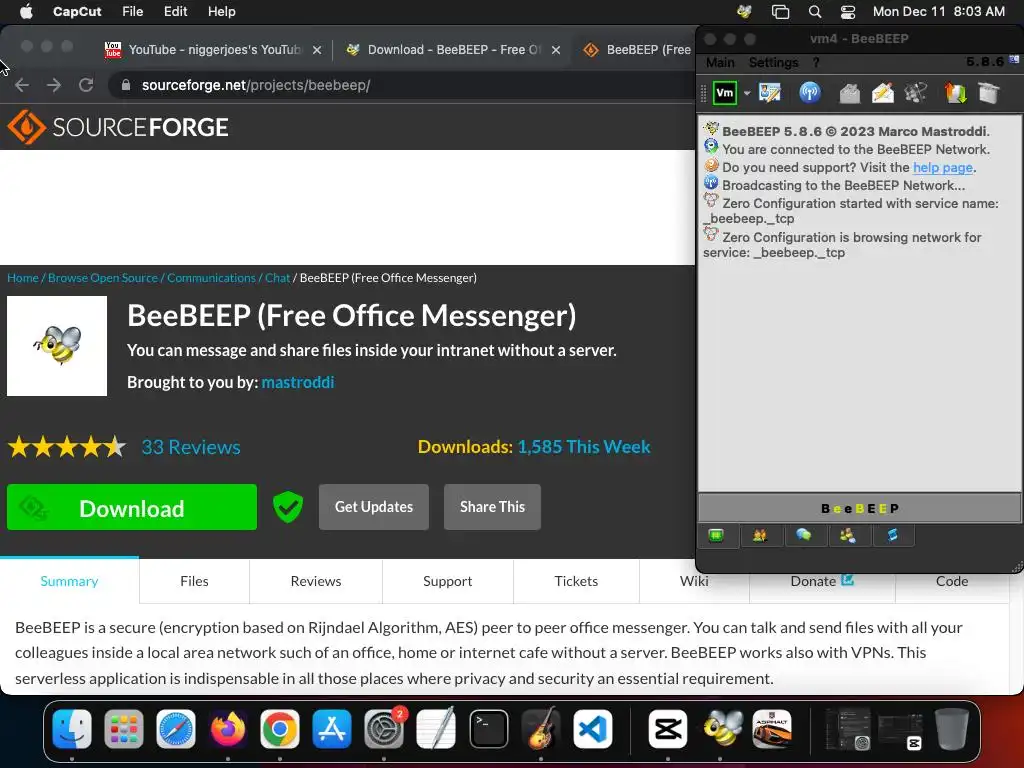The width and height of the screenshot is (1024, 768).
Task: Open the 33 Reviews link
Action: (191, 447)
